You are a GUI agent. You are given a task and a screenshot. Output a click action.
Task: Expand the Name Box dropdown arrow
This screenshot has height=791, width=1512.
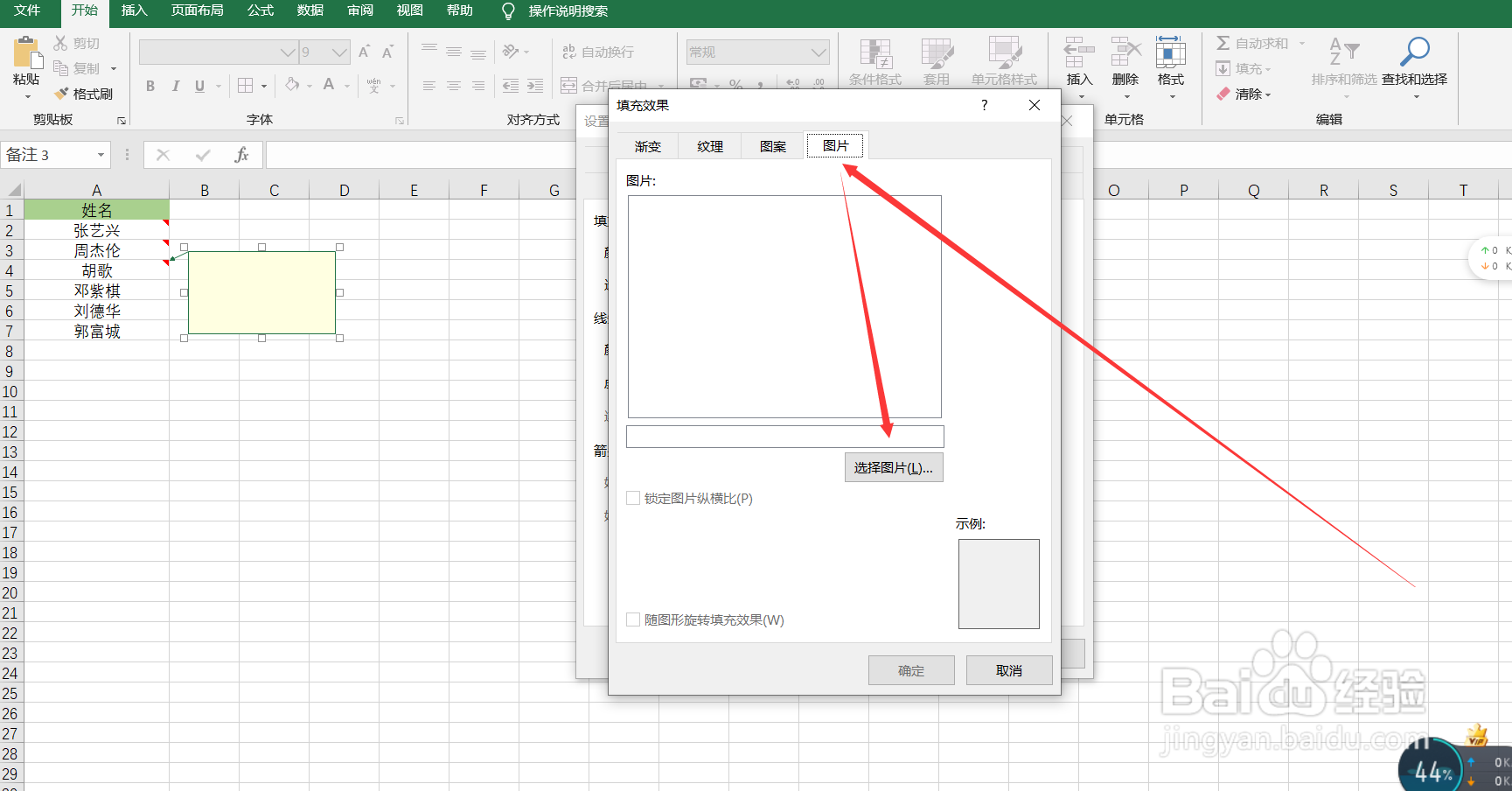101,155
